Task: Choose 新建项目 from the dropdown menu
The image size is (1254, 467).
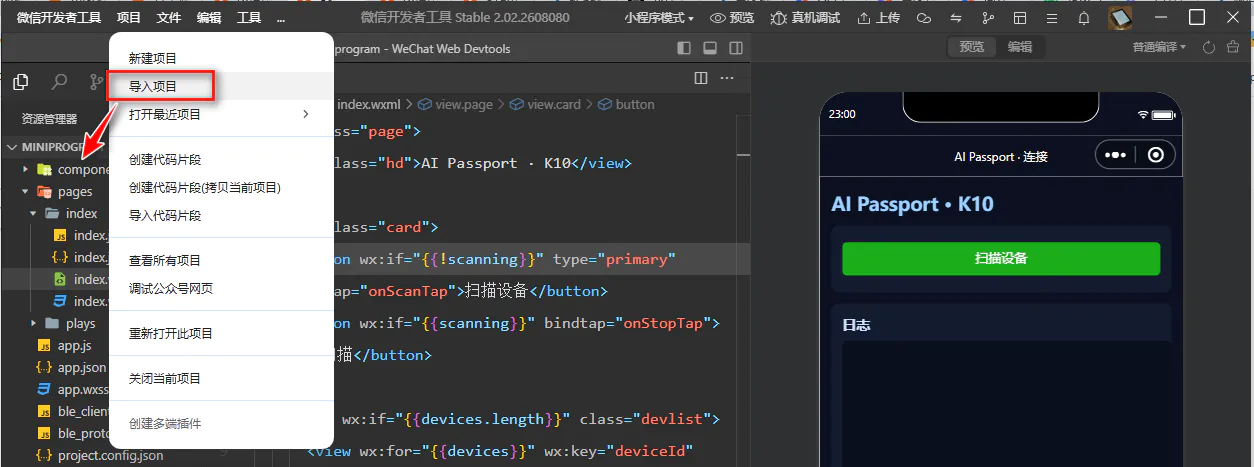Action: coord(220,59)
